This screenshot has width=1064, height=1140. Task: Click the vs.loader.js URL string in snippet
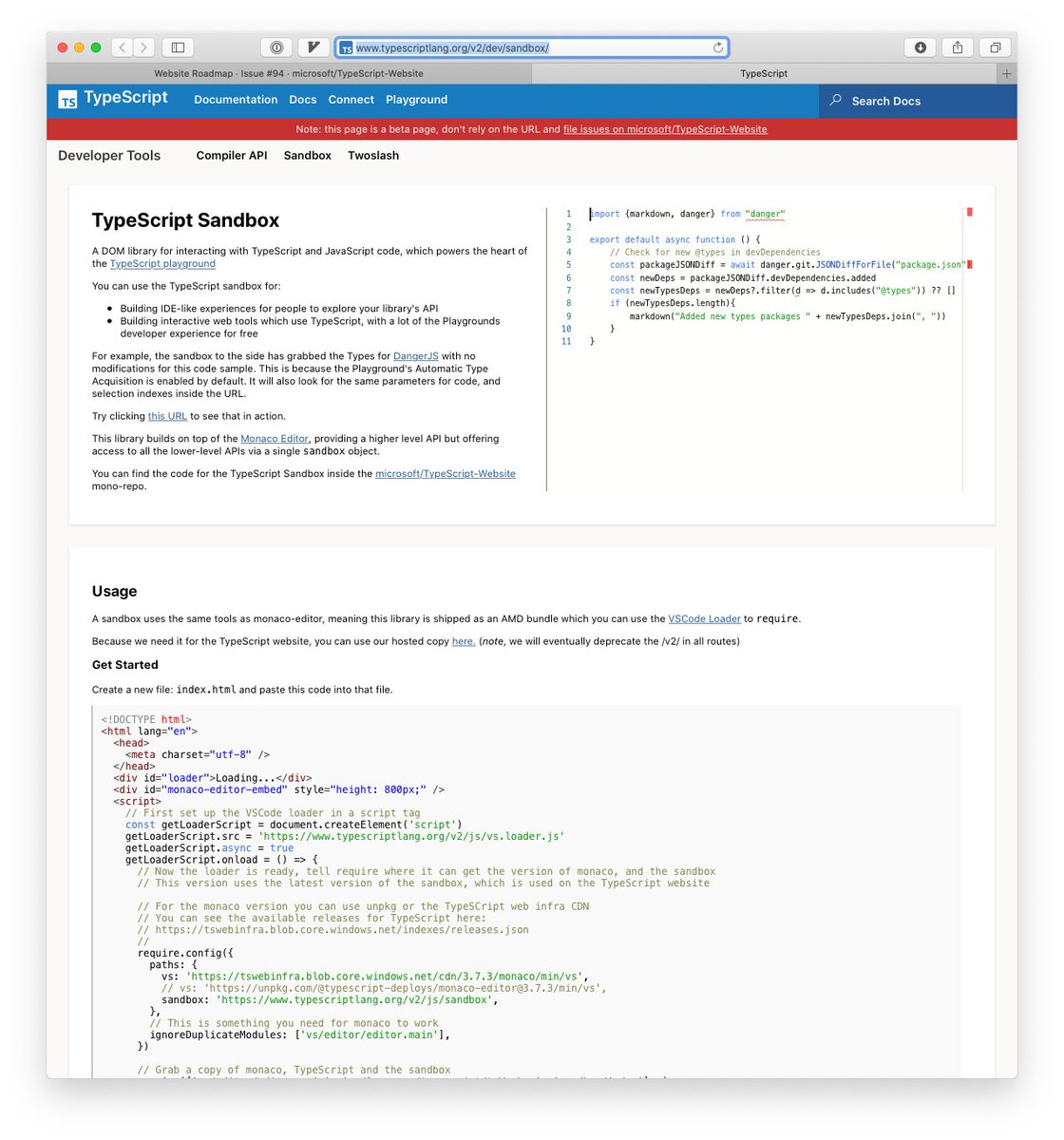click(x=411, y=836)
